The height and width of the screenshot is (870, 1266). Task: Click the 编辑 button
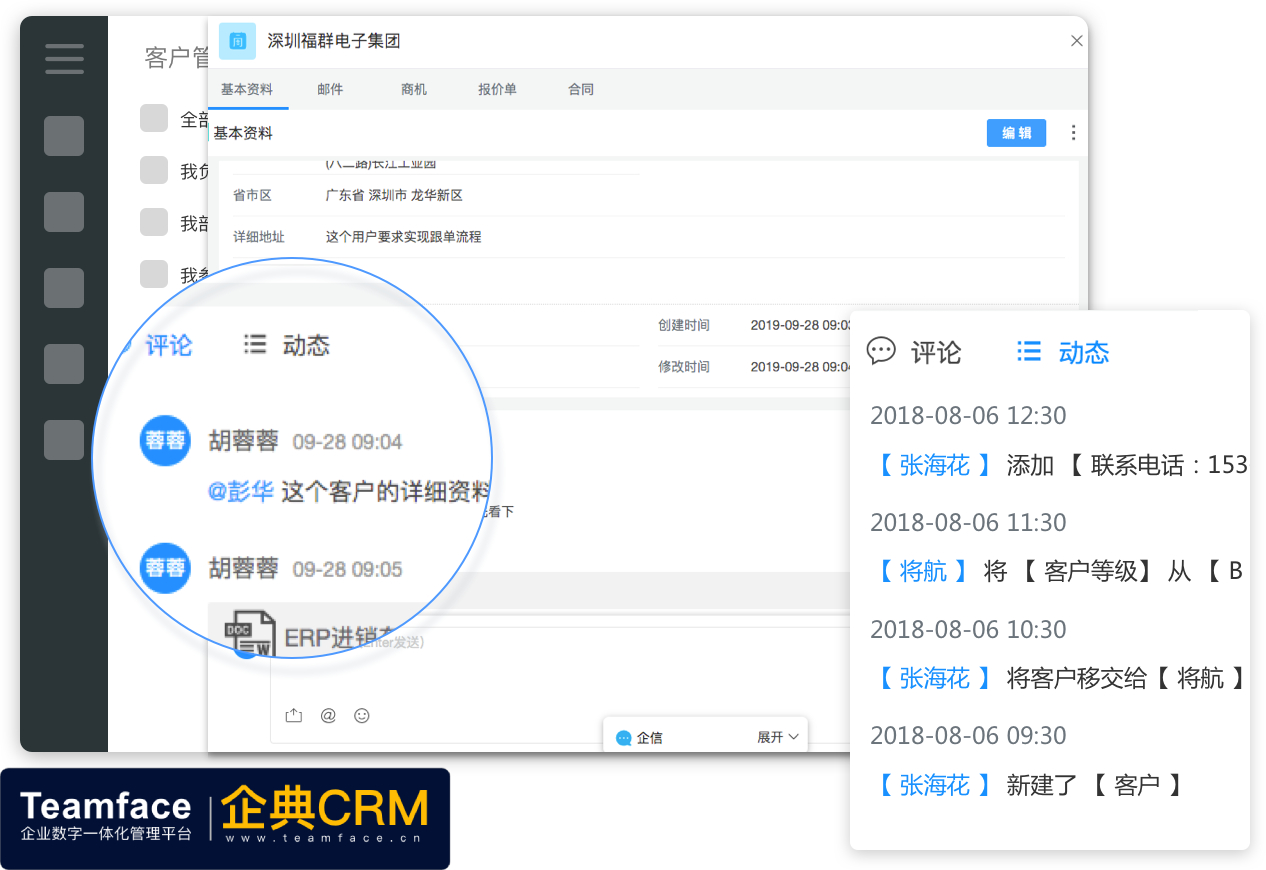point(1016,132)
